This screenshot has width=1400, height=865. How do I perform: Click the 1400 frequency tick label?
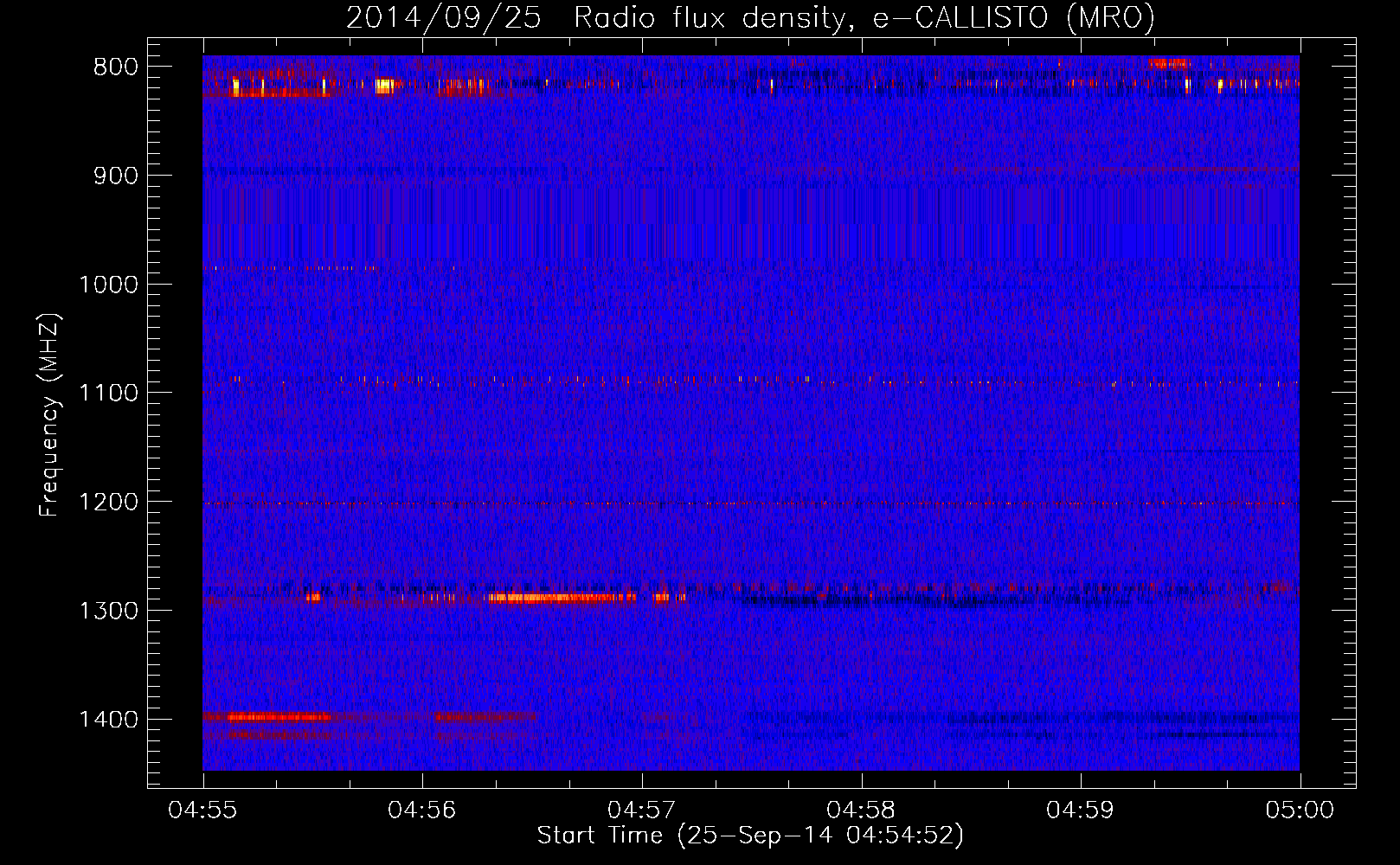[108, 720]
